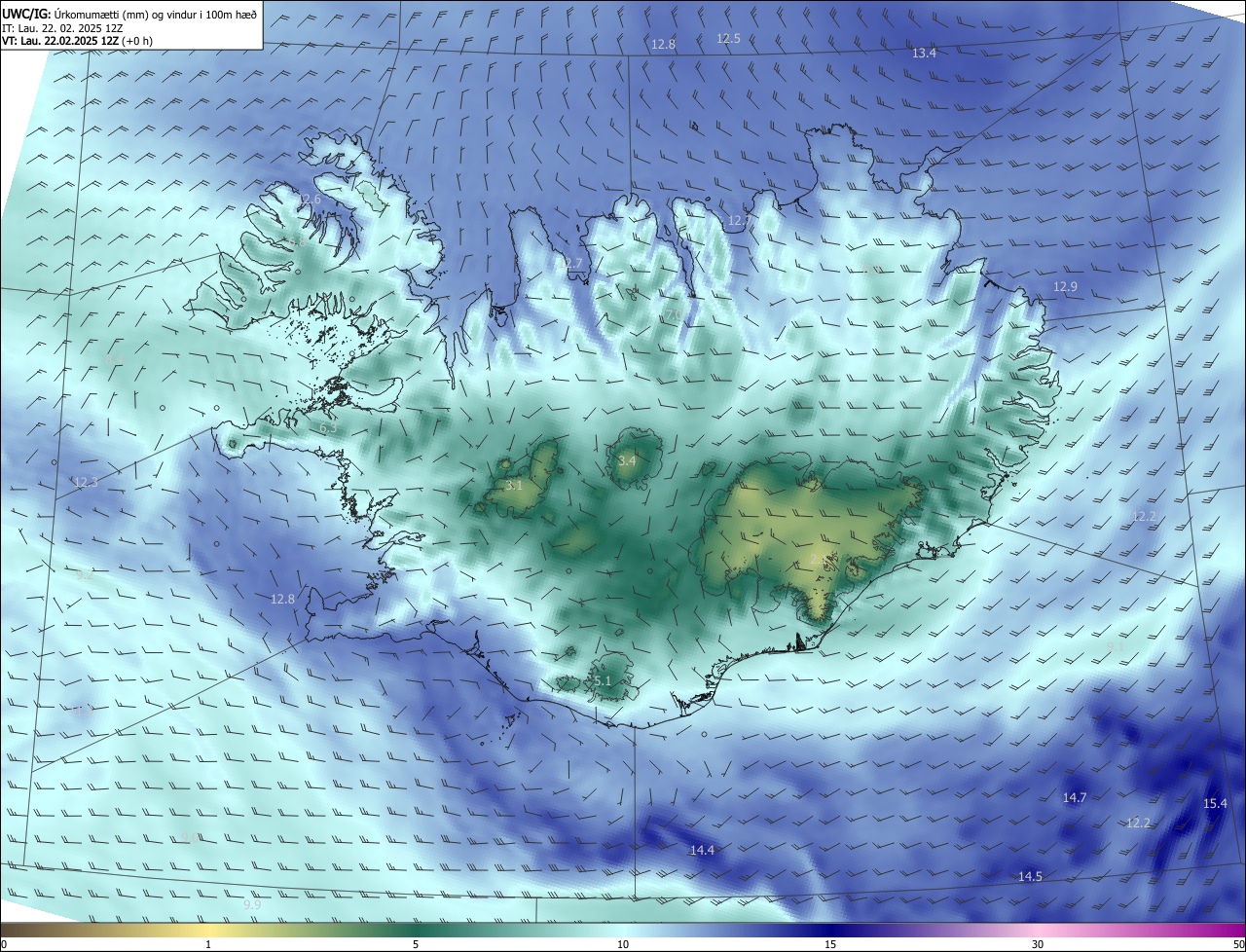Viewport: 1246px width, 952px height.
Task: Click the legend tick labeled 10
Action: 623,944
